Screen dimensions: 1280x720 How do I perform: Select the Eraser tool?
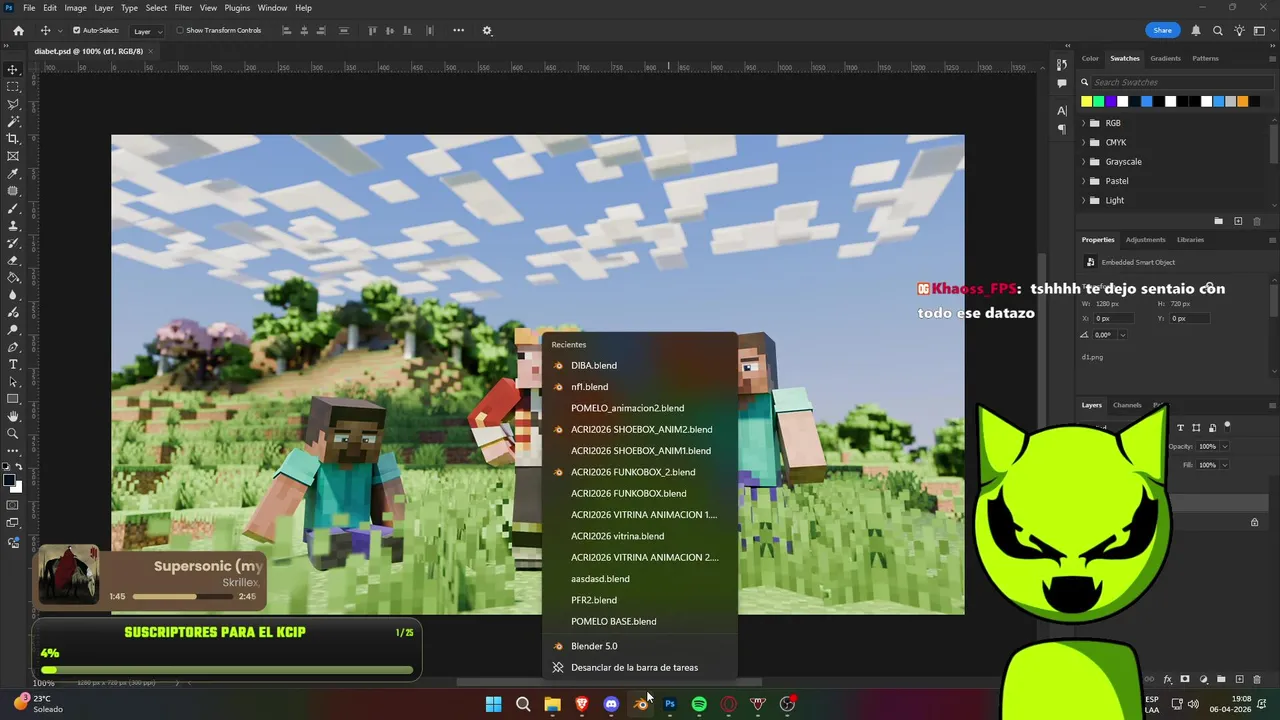tap(13, 261)
